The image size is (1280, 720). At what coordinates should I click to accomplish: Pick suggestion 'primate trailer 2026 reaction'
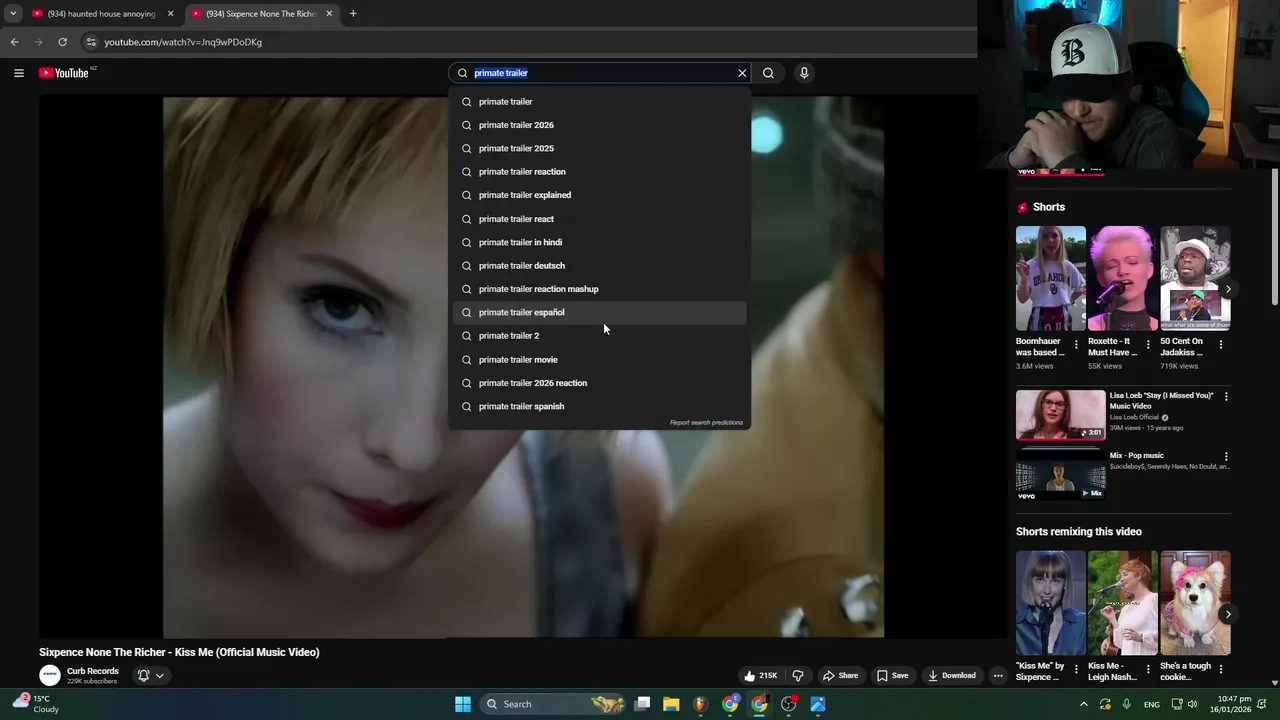click(599, 383)
